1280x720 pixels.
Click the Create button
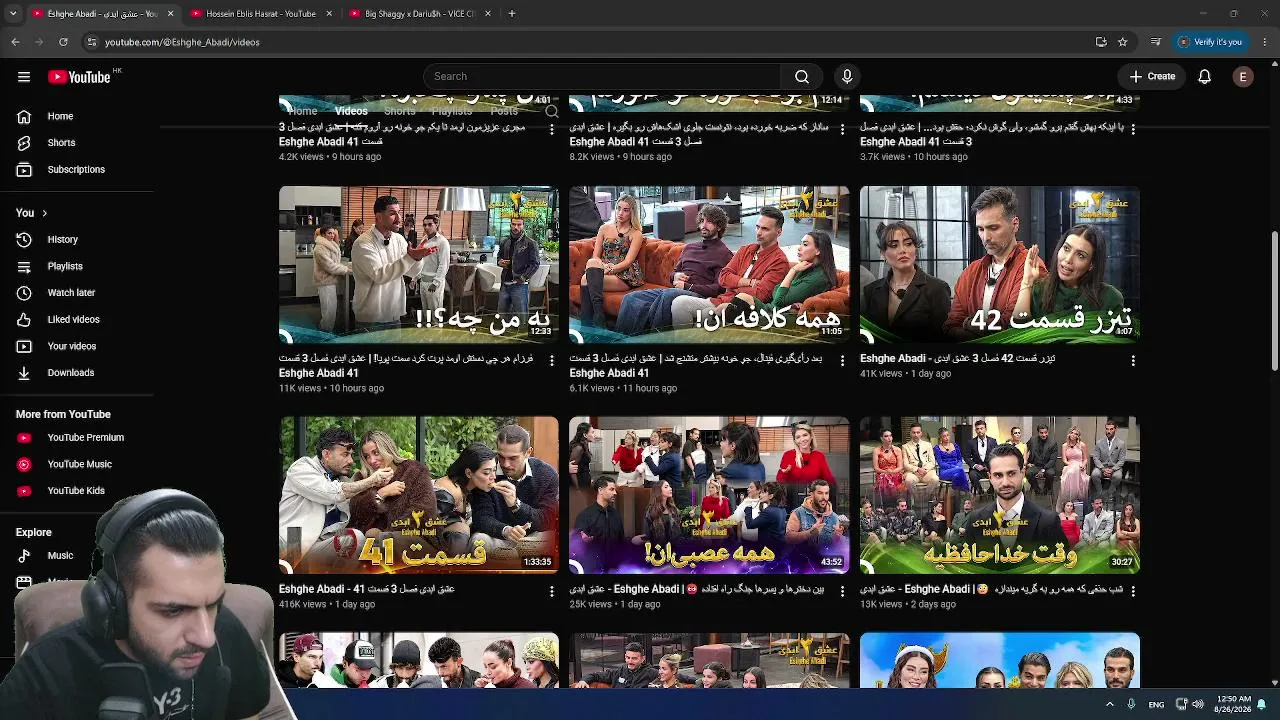pos(1153,77)
